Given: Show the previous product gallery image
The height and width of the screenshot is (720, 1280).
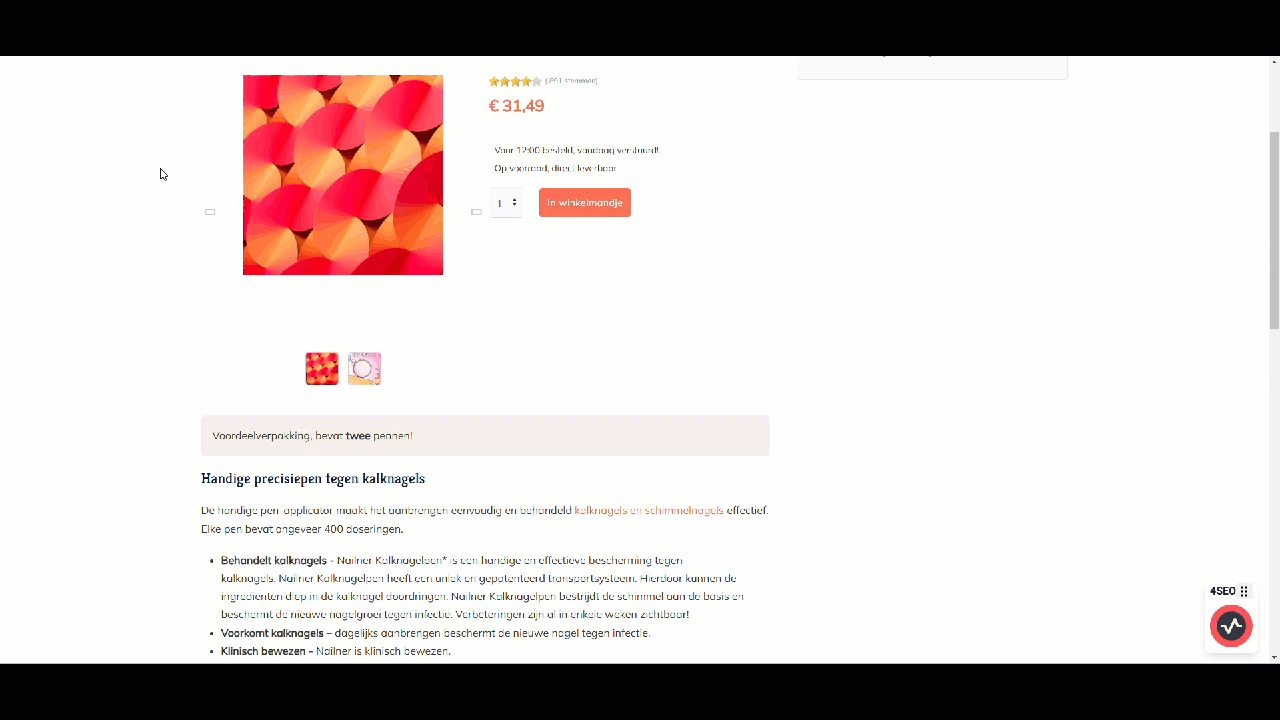Looking at the screenshot, I should point(210,212).
